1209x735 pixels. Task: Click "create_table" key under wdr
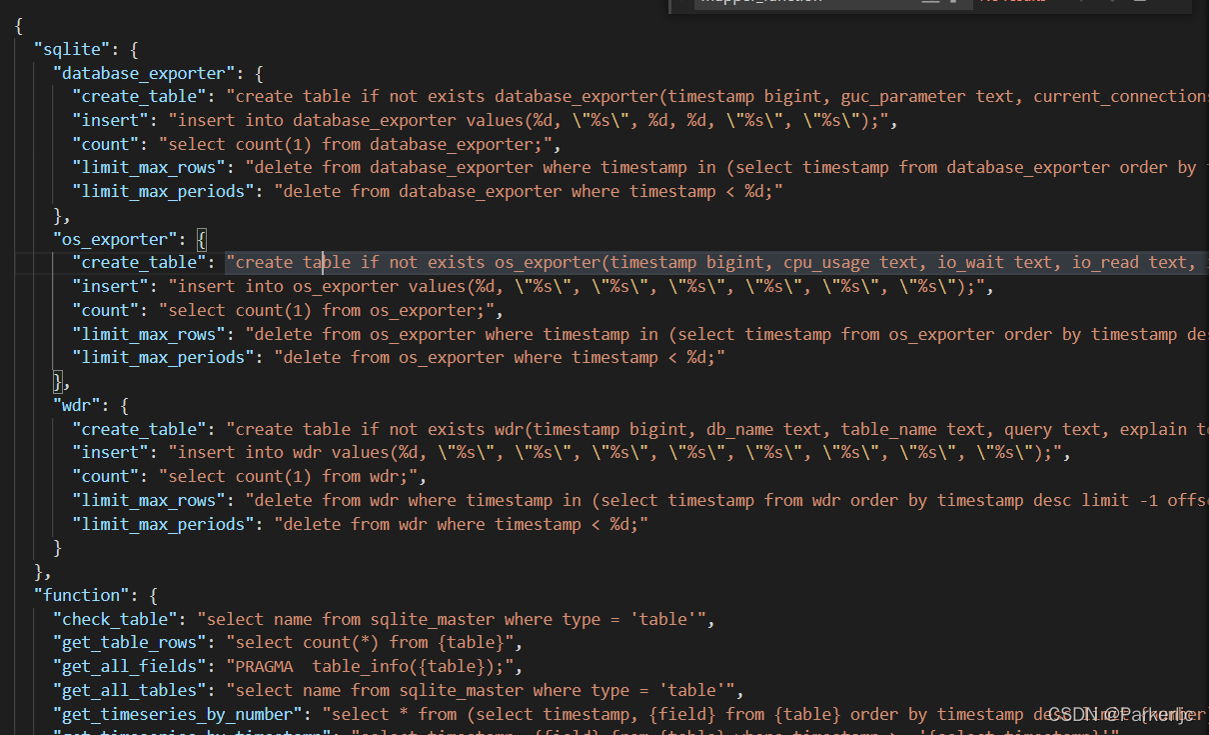[139, 429]
